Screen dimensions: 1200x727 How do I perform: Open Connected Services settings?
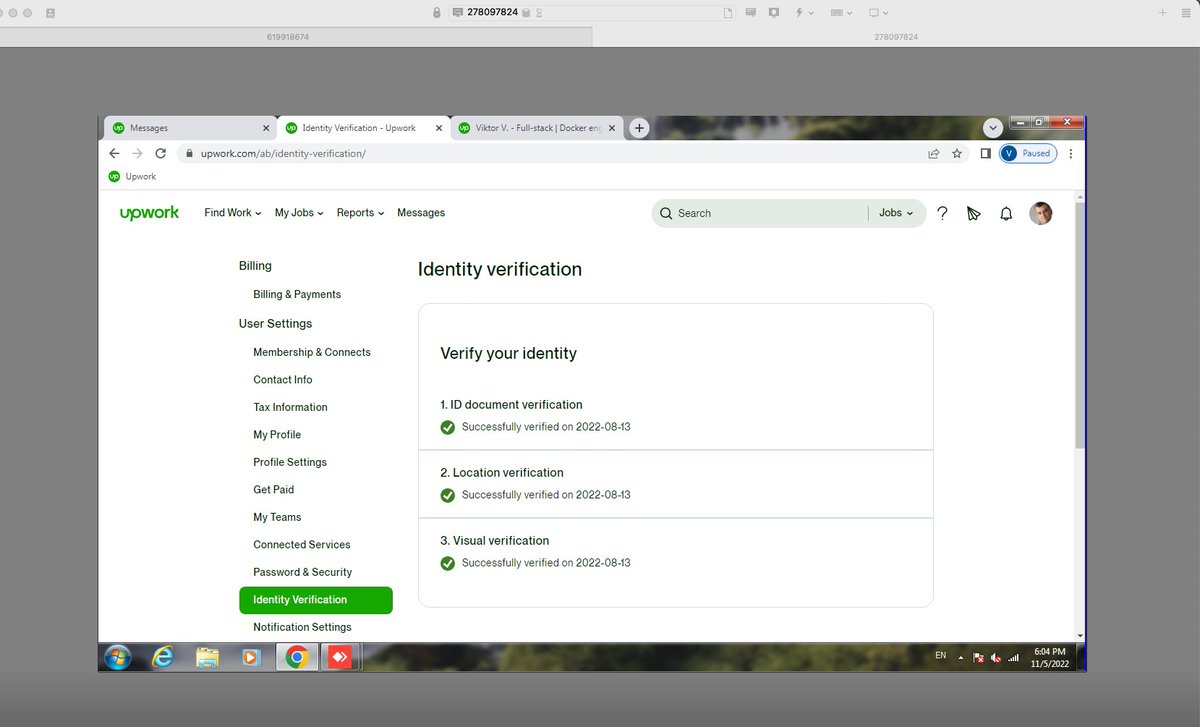[x=302, y=545]
